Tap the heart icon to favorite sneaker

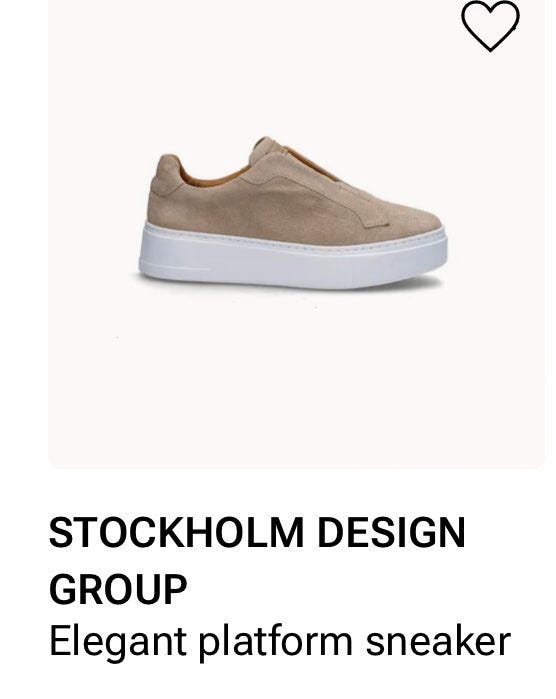point(490,25)
